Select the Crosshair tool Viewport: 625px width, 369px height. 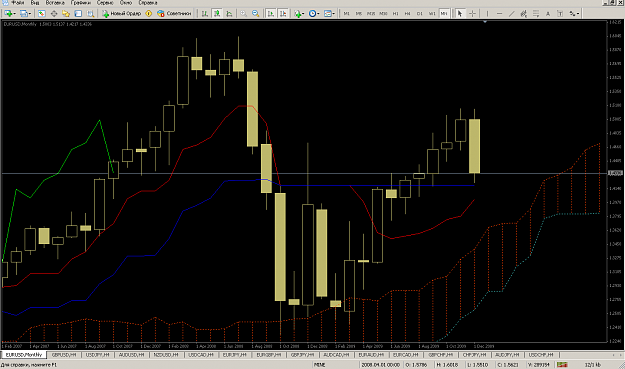pos(472,14)
